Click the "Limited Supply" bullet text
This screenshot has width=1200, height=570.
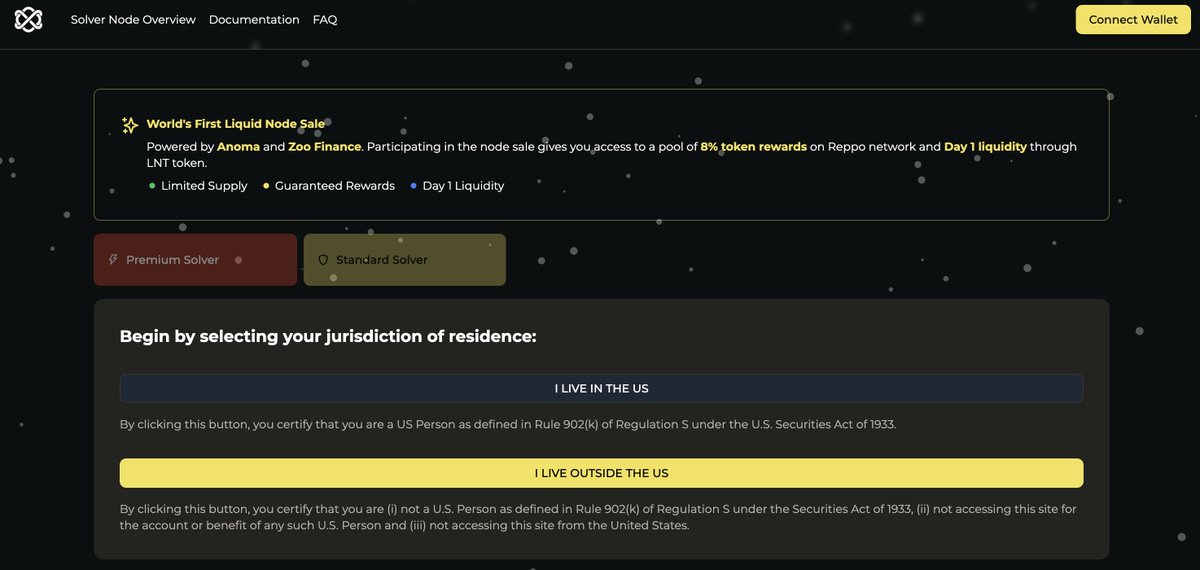click(204, 186)
